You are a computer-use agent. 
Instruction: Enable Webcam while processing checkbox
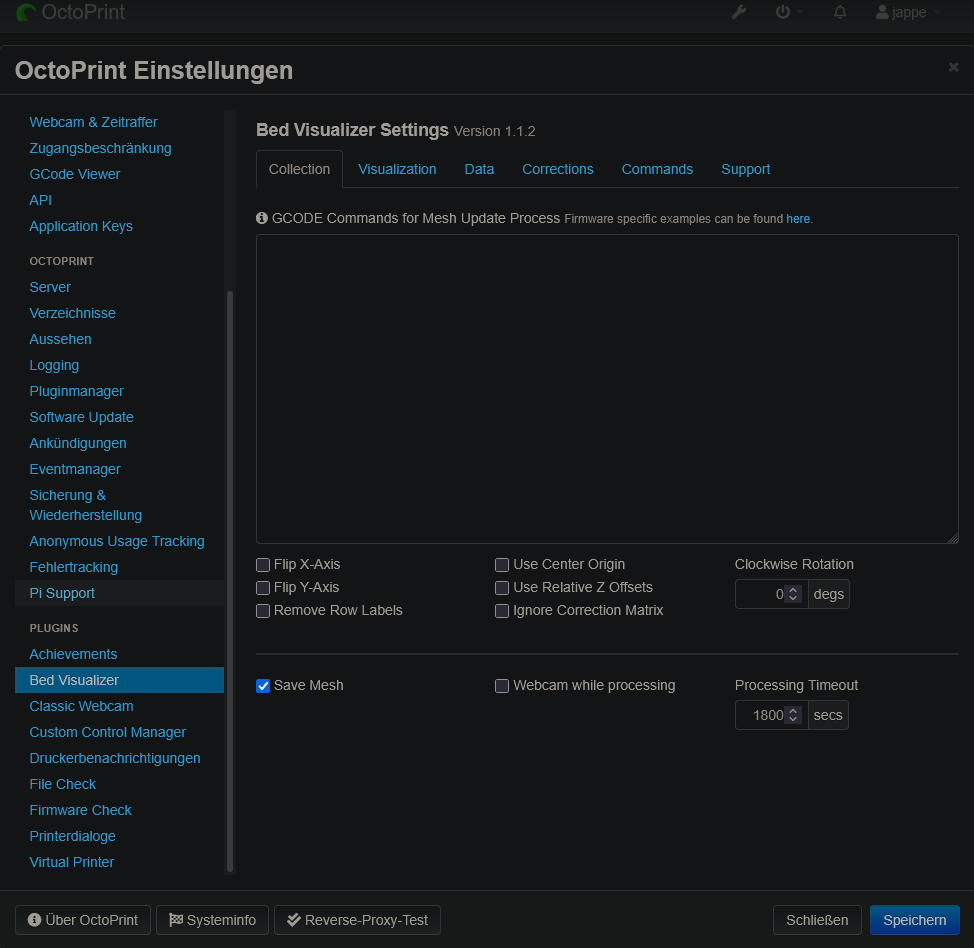click(502, 686)
